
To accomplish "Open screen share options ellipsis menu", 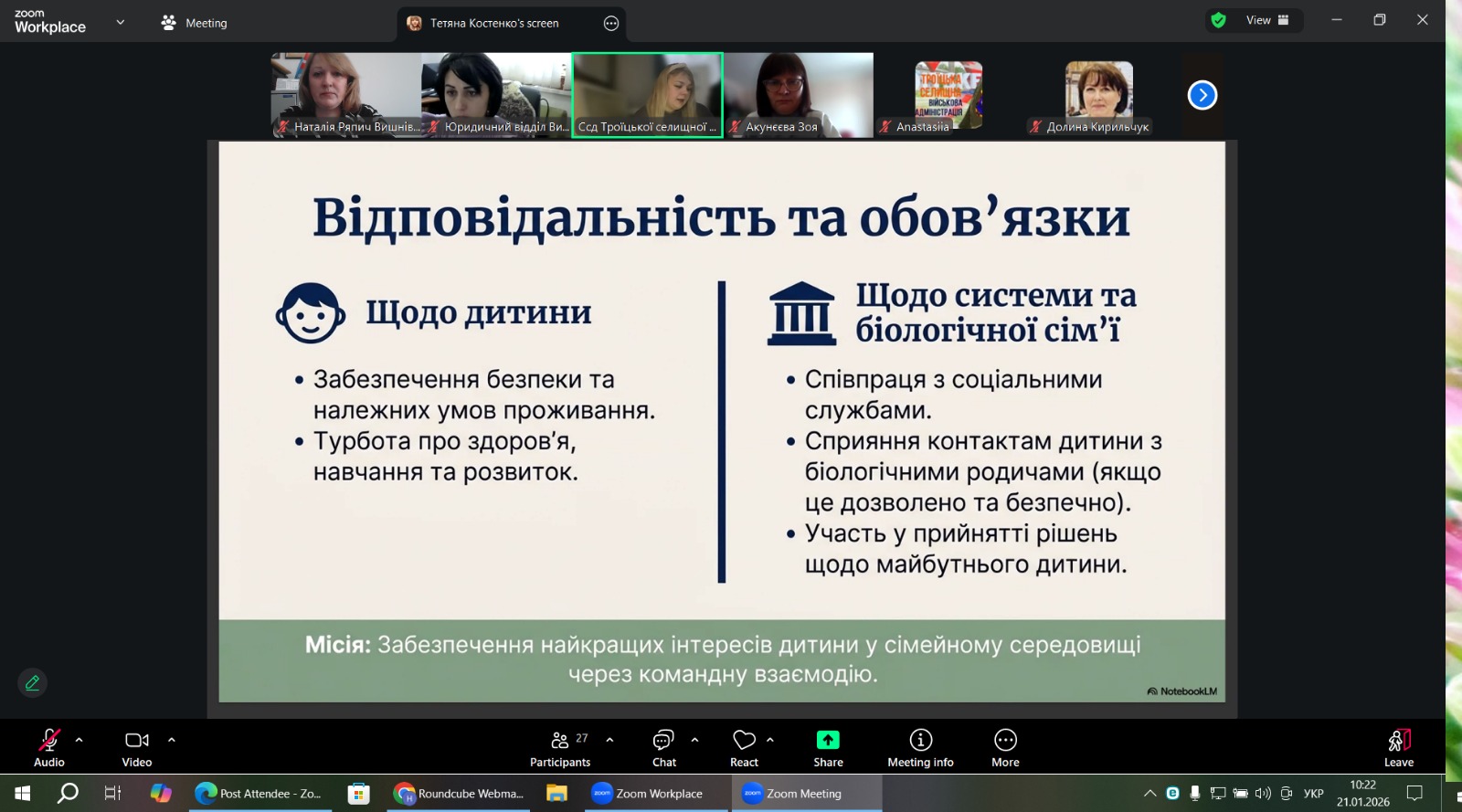I will (x=611, y=24).
